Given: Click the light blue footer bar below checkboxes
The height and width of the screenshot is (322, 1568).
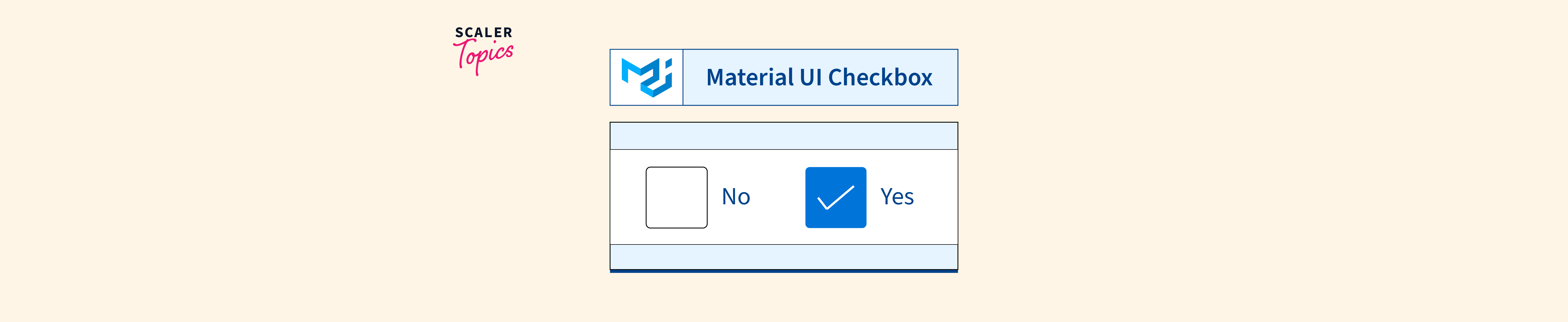Looking at the screenshot, I should [783, 257].
